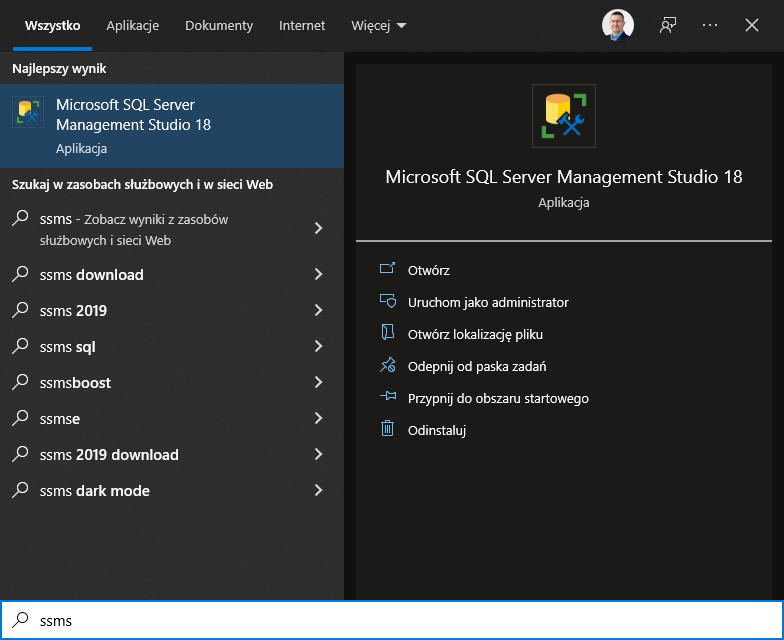Click the SSMS icon in best result

[x=28, y=112]
